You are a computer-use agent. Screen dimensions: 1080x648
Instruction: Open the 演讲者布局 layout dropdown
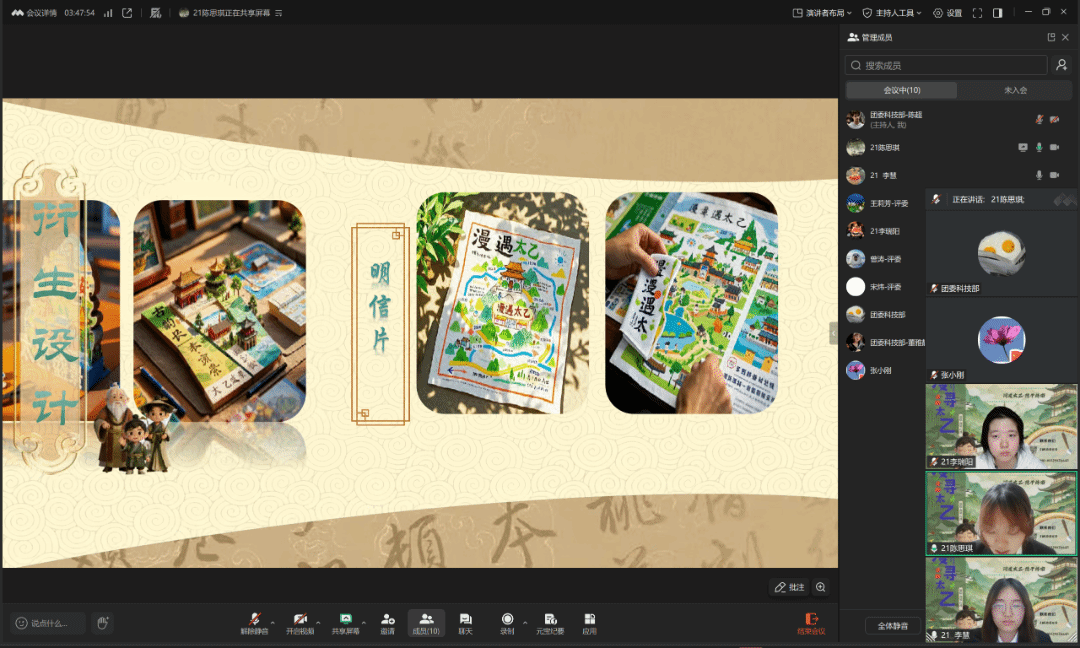[823, 13]
